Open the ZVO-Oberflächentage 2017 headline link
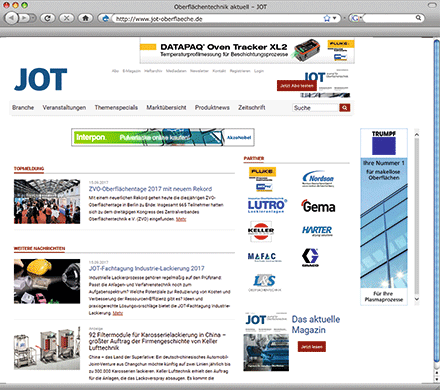The image size is (440, 390). (150, 189)
